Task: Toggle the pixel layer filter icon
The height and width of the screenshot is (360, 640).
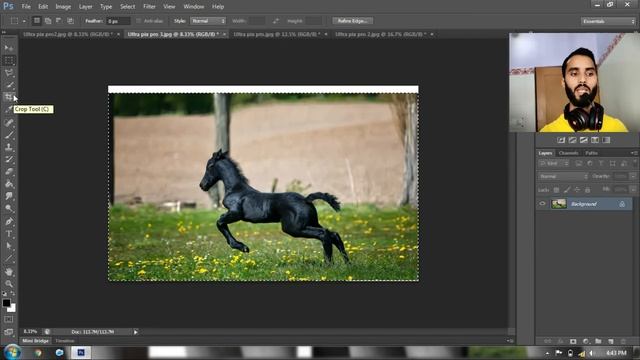Action: (579, 164)
